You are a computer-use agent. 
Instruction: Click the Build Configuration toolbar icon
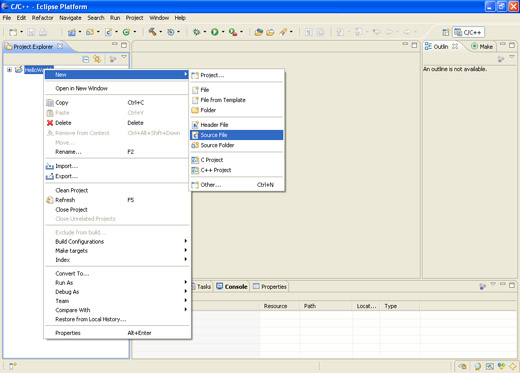click(171, 32)
